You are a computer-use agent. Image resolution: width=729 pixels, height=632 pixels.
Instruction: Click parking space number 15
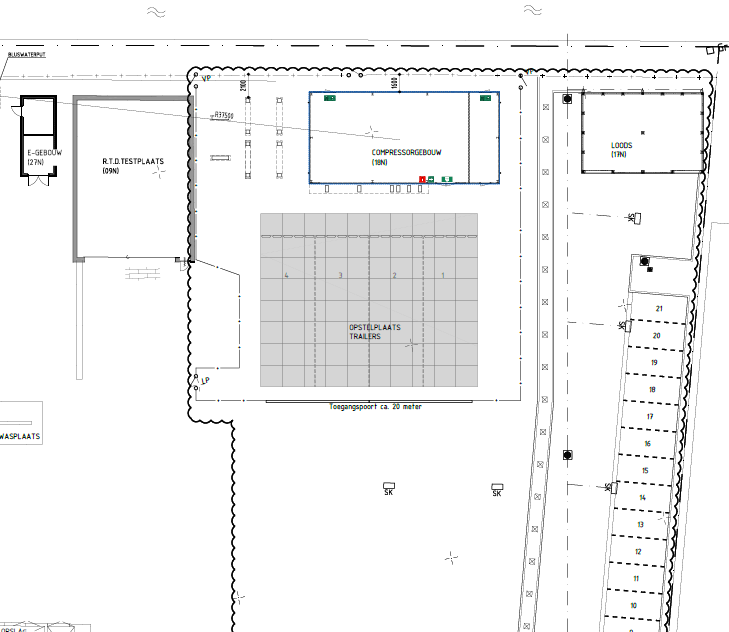tap(645, 471)
